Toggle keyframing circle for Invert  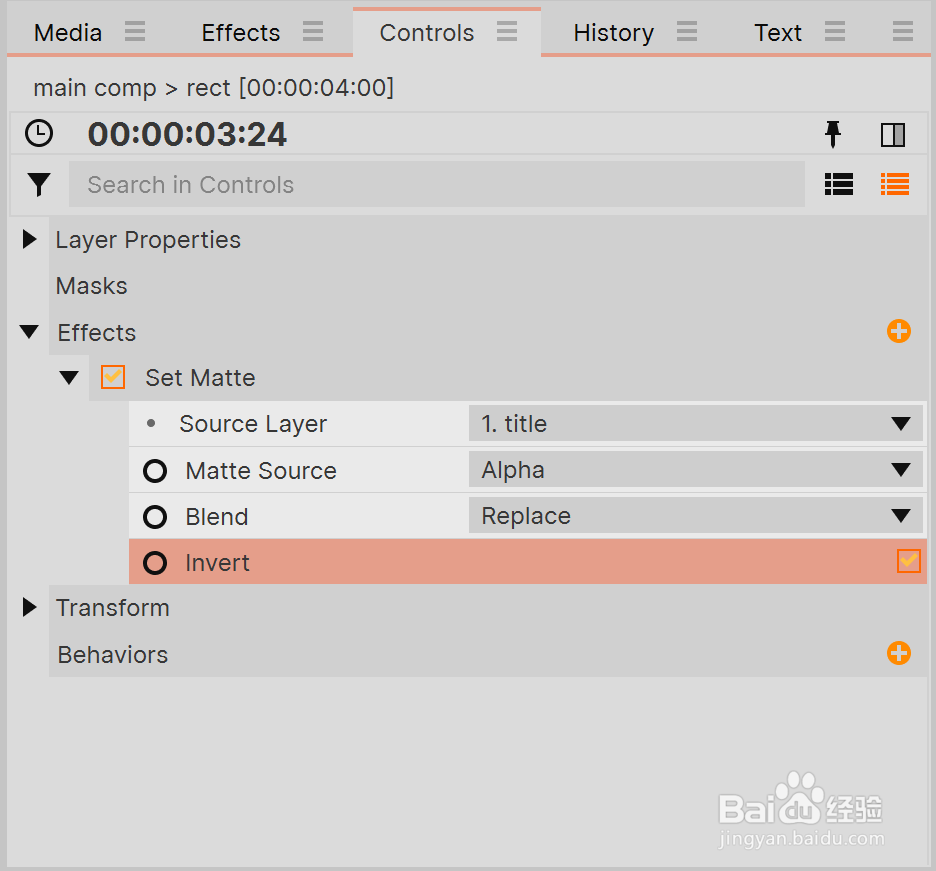(155, 563)
